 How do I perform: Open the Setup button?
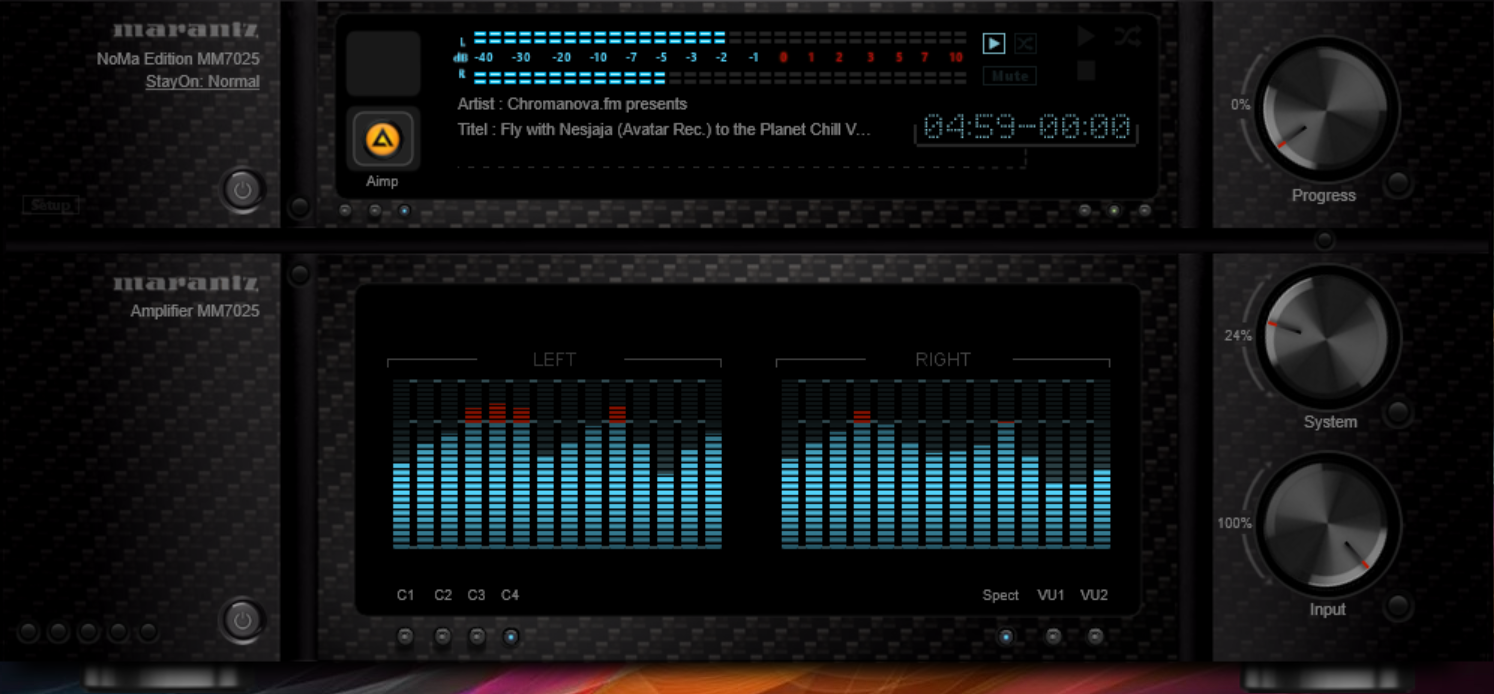click(x=51, y=205)
